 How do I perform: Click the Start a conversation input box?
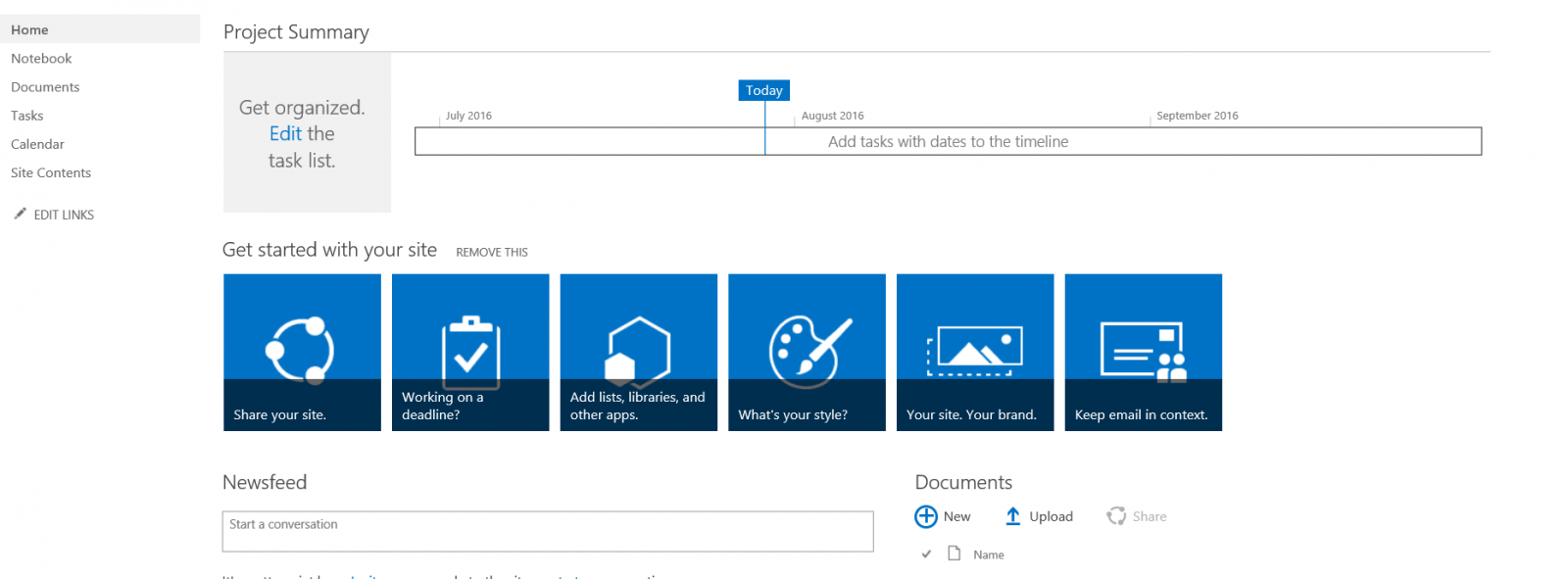tap(548, 531)
